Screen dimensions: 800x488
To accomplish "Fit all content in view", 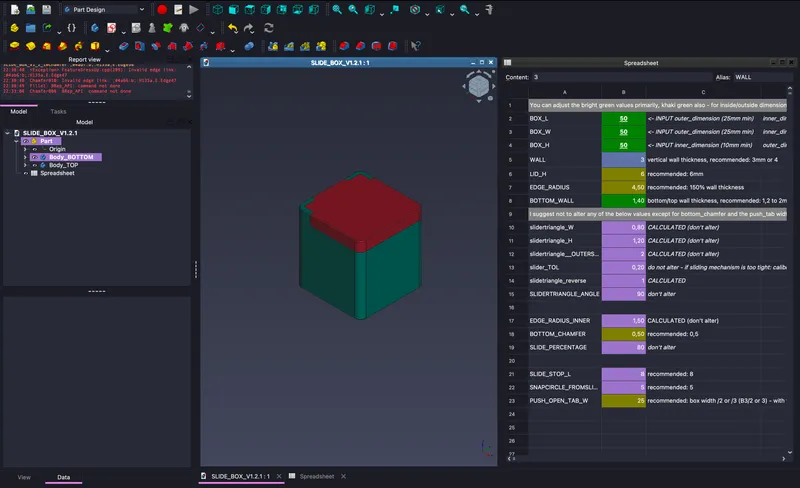I will (x=337, y=9).
